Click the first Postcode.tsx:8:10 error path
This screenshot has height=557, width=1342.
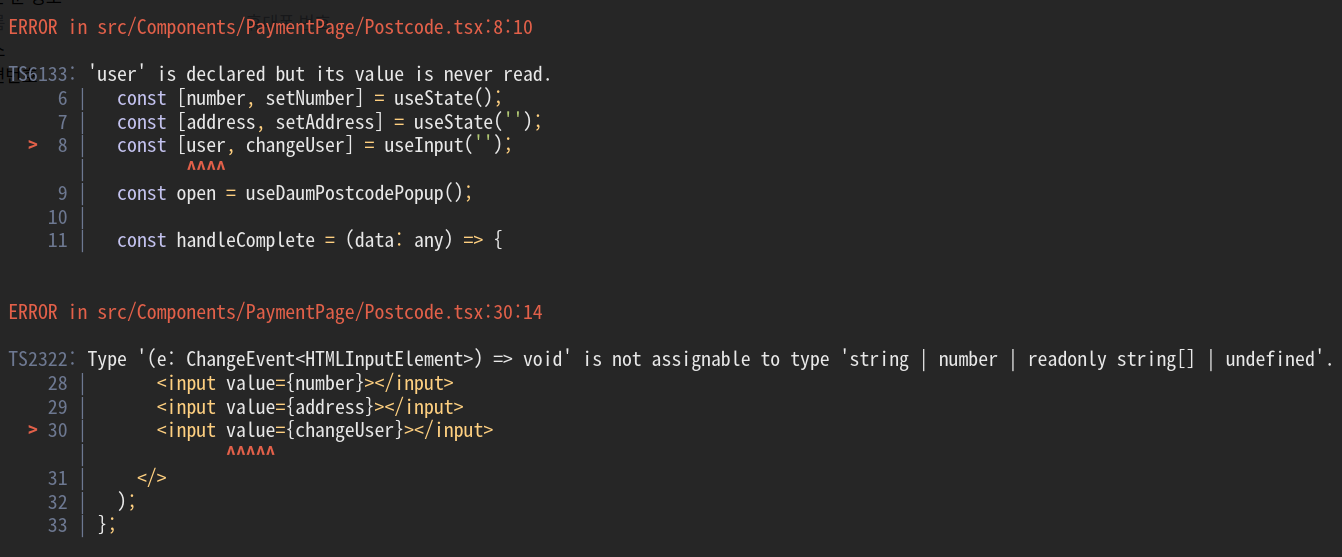point(315,27)
